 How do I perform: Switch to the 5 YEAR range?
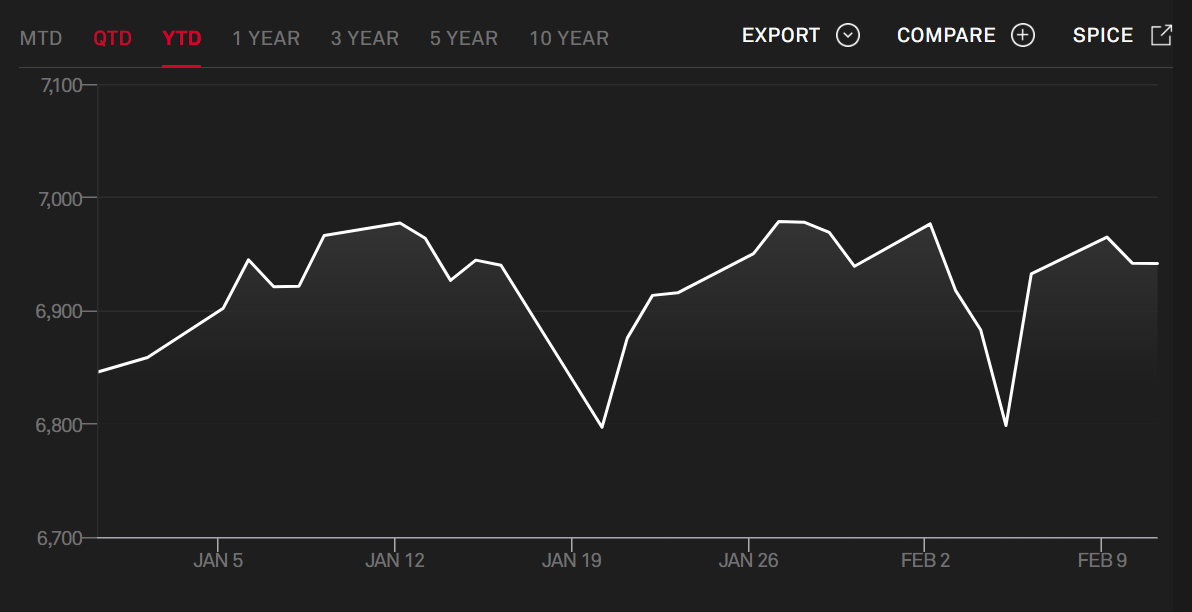(464, 39)
